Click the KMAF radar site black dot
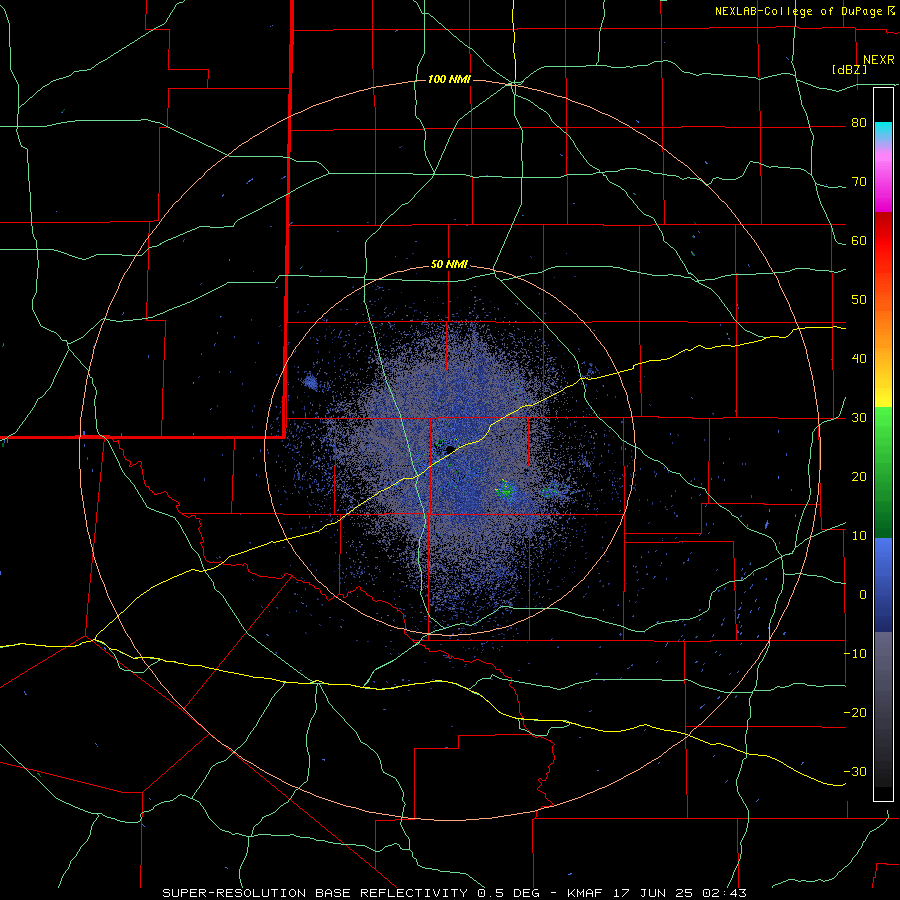This screenshot has height=900, width=900. click(450, 449)
